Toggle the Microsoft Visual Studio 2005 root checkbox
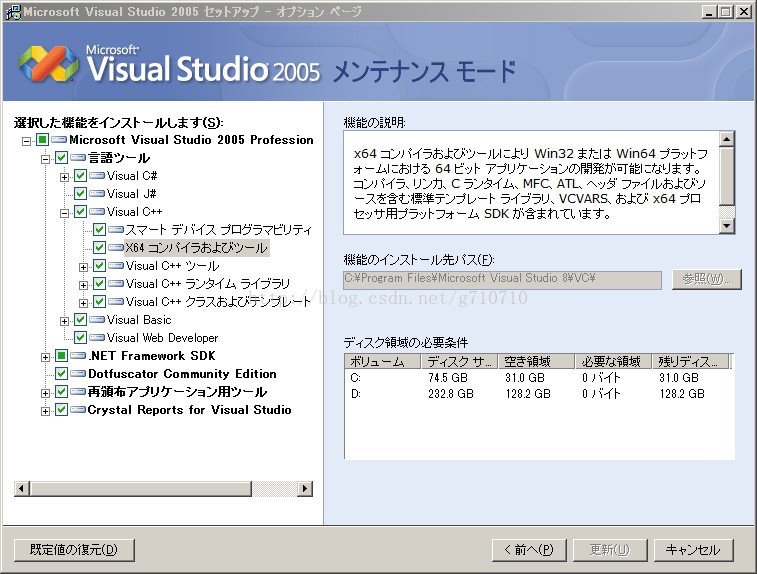This screenshot has width=757, height=574. [x=42, y=140]
